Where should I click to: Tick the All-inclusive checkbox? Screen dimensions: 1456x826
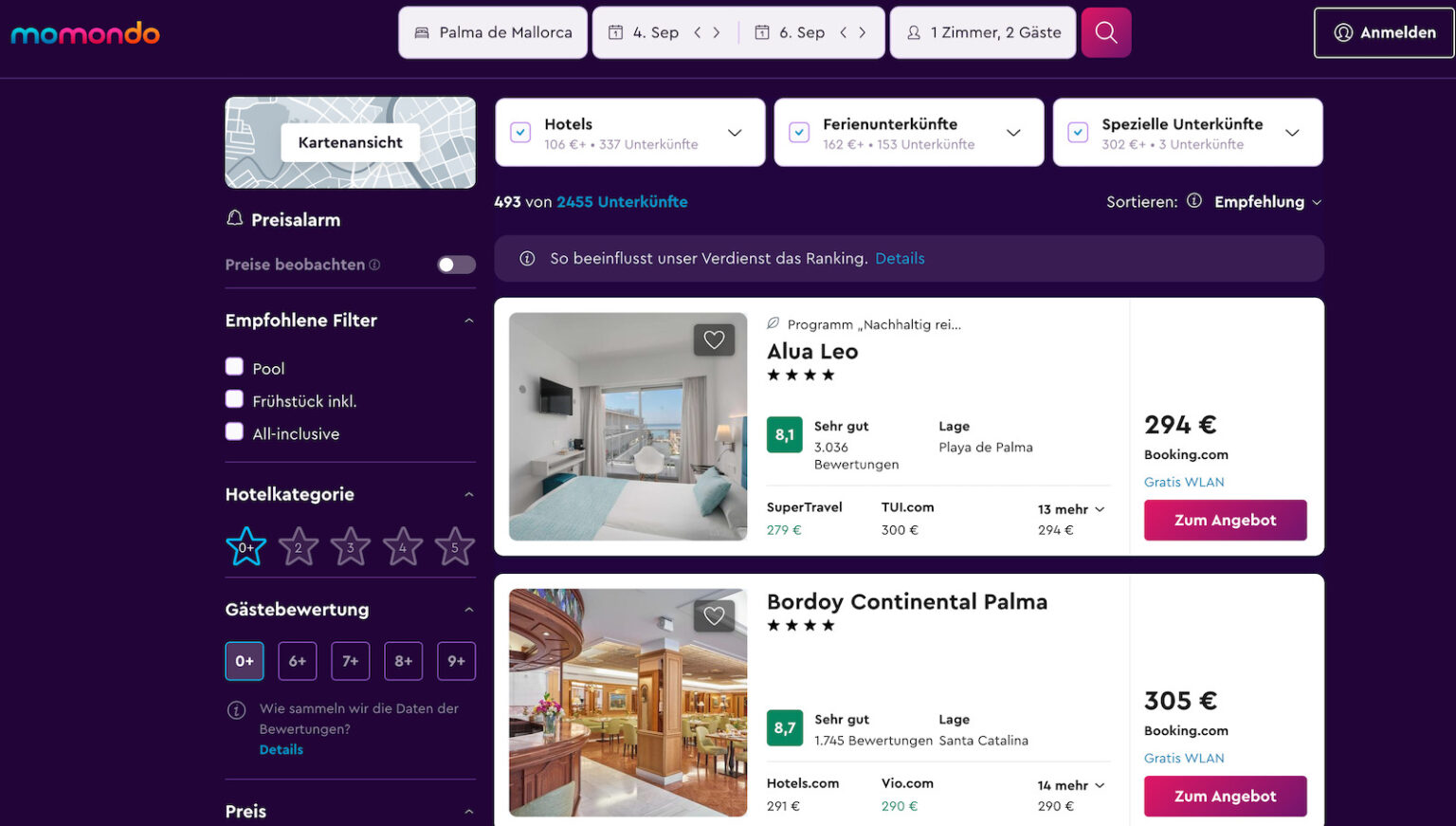[x=234, y=432]
